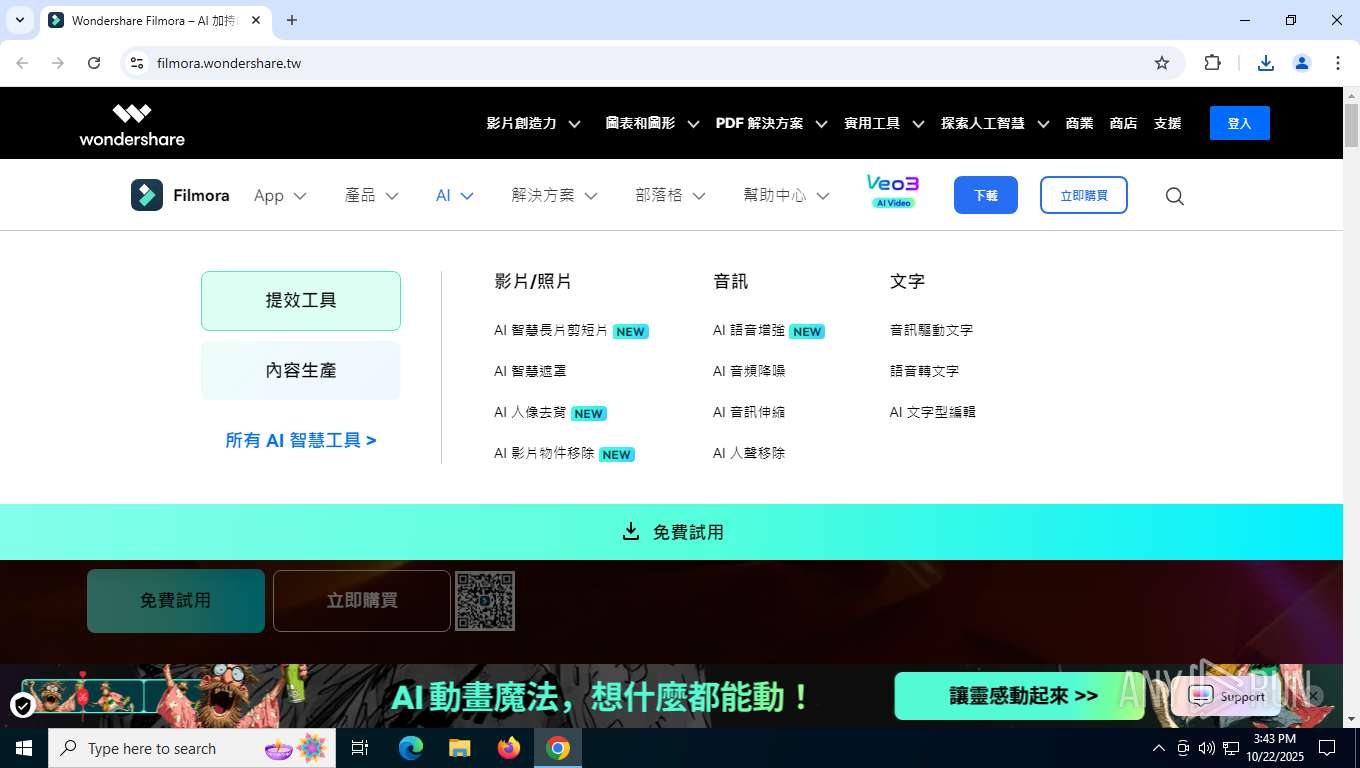Select the 提效工具 tab
Viewport: 1360px width, 768px height.
click(301, 300)
